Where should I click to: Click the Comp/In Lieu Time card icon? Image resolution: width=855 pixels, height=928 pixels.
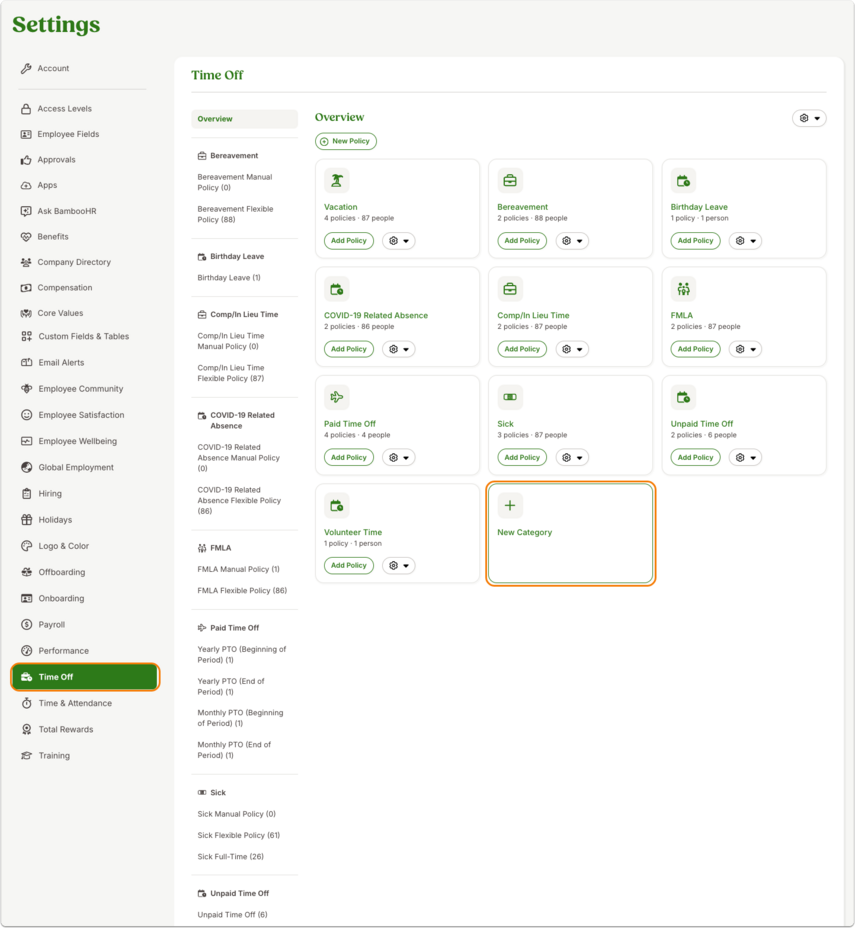tap(510, 289)
